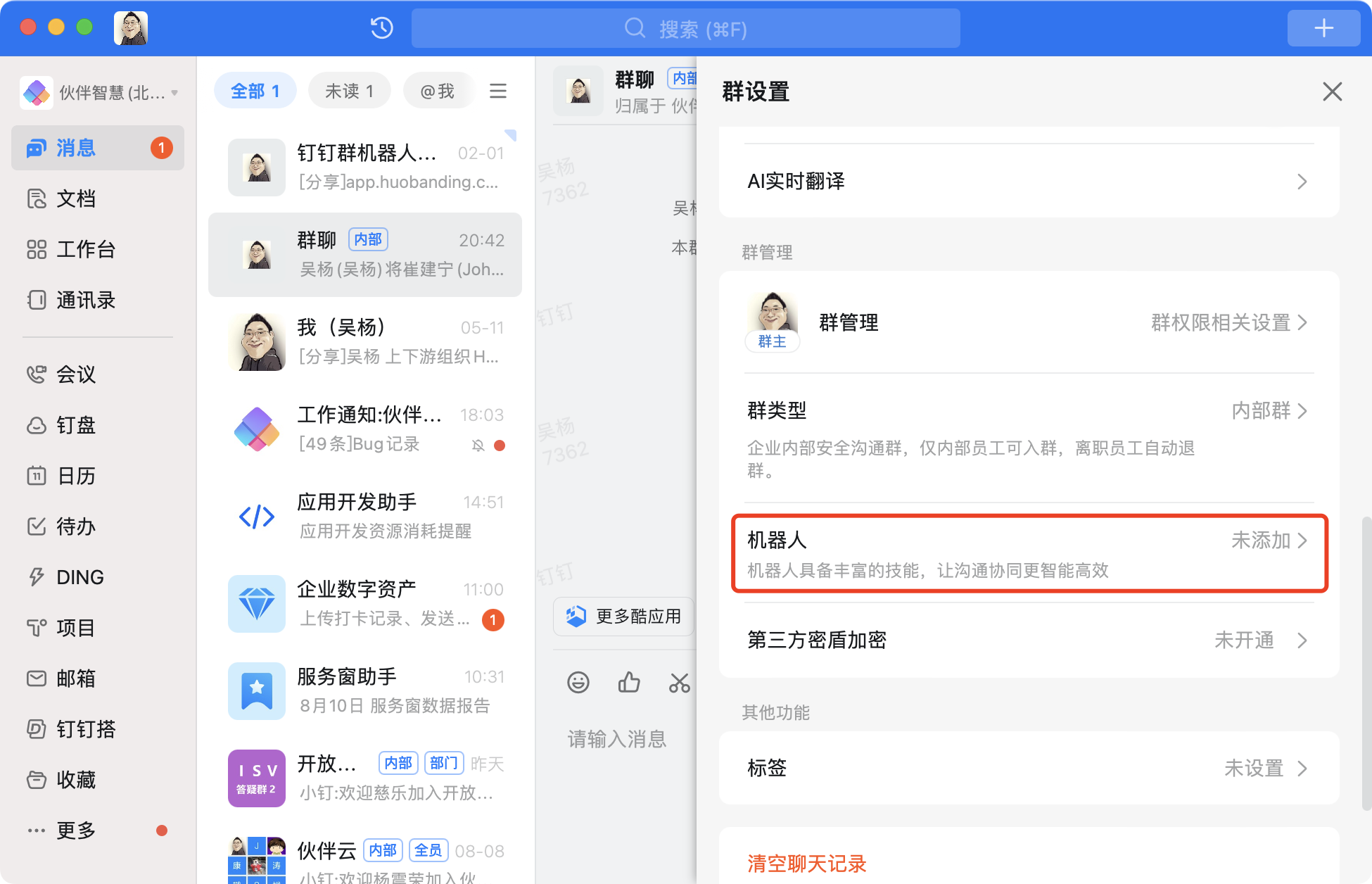Open 钉钉群机器人 conversation
The image size is (1372, 884).
365,168
